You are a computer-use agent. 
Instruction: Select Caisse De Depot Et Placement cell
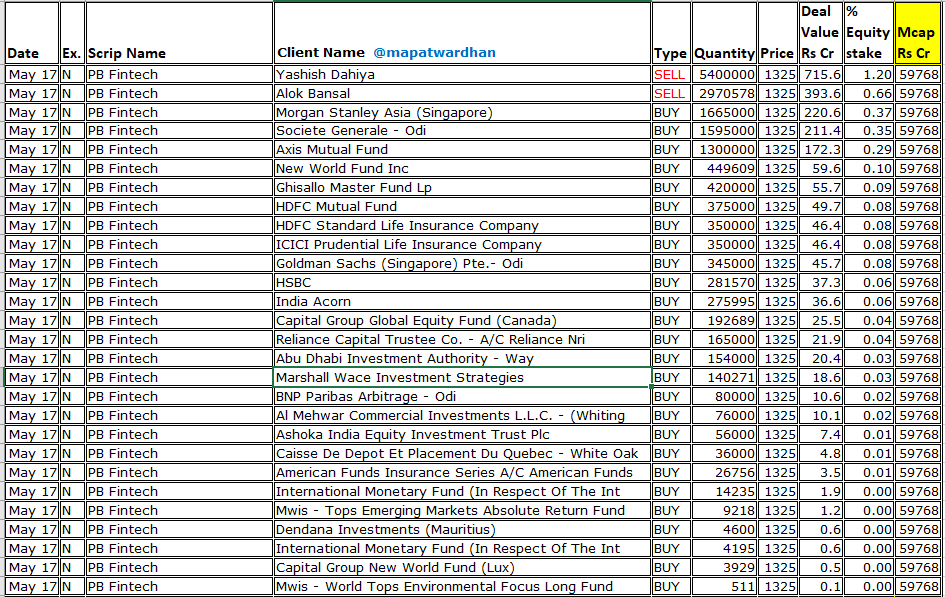pyautogui.click(x=462, y=454)
